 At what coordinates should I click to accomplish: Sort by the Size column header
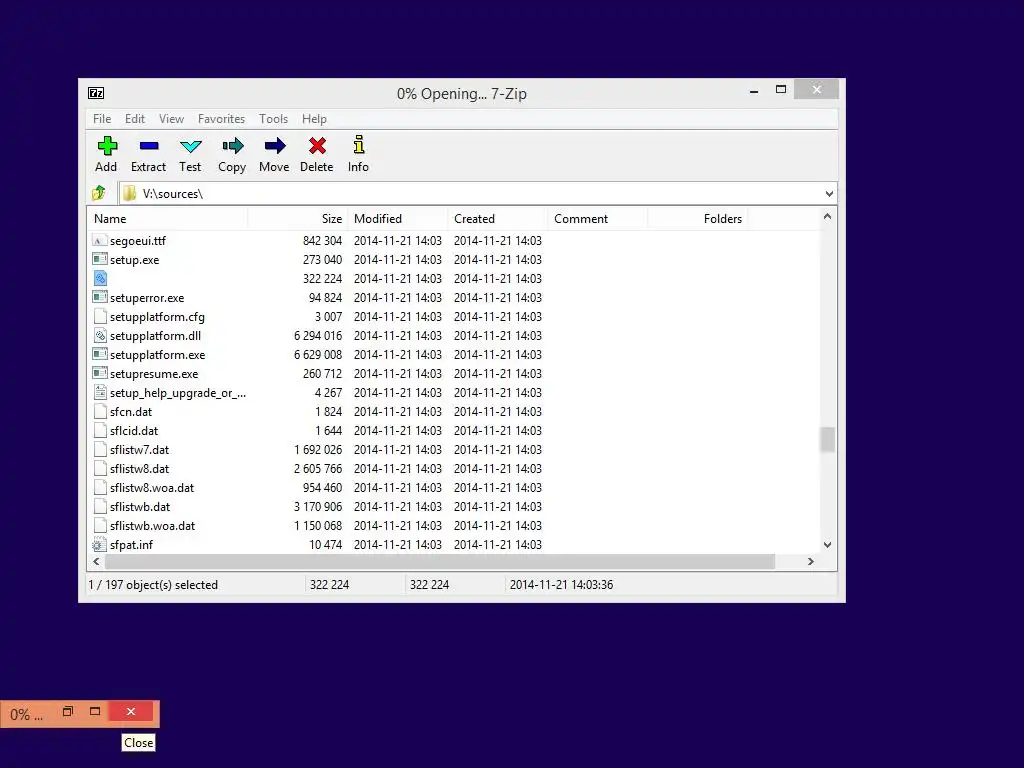298,219
